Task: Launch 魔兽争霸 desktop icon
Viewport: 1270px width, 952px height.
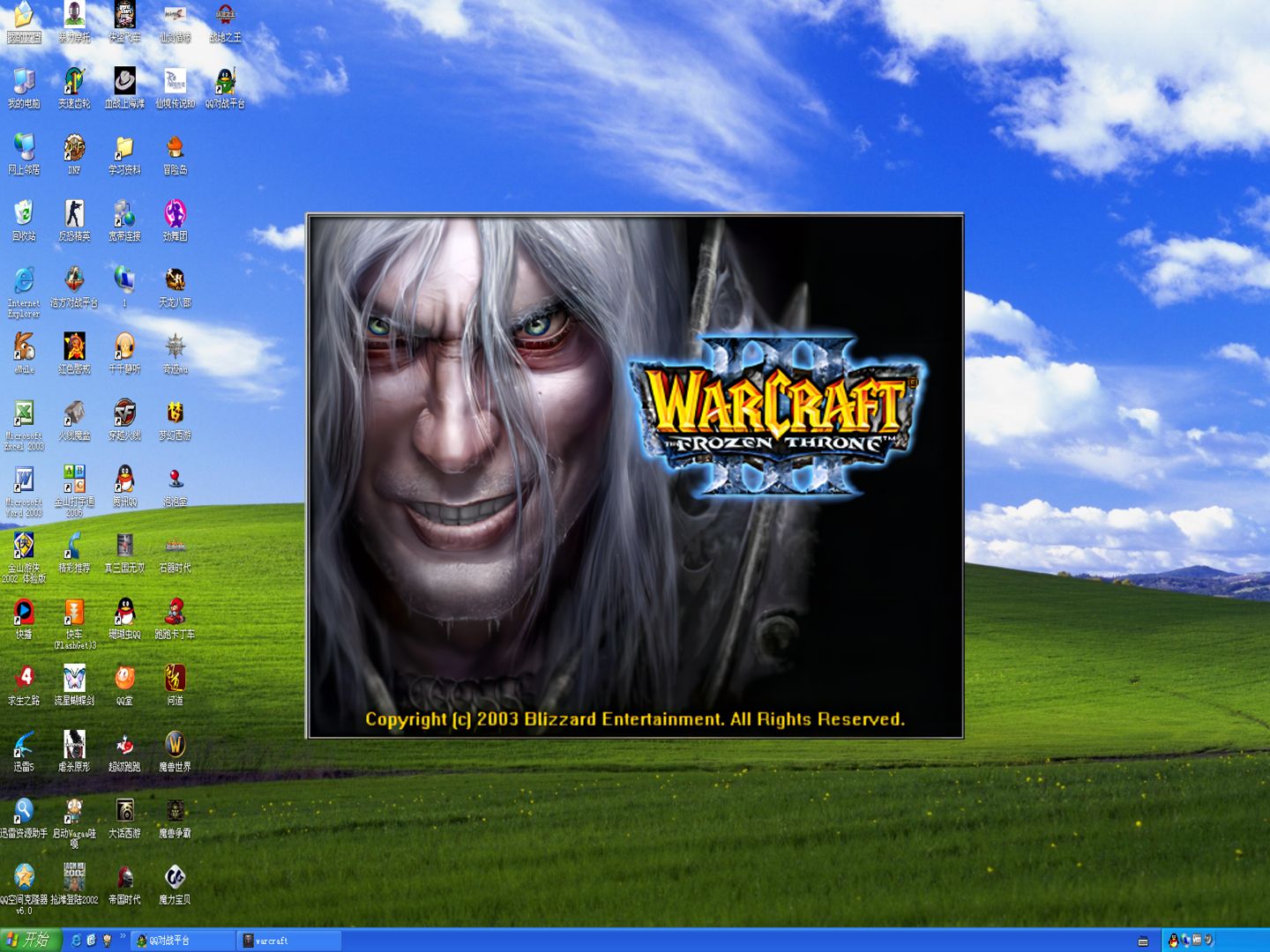Action: (x=175, y=811)
